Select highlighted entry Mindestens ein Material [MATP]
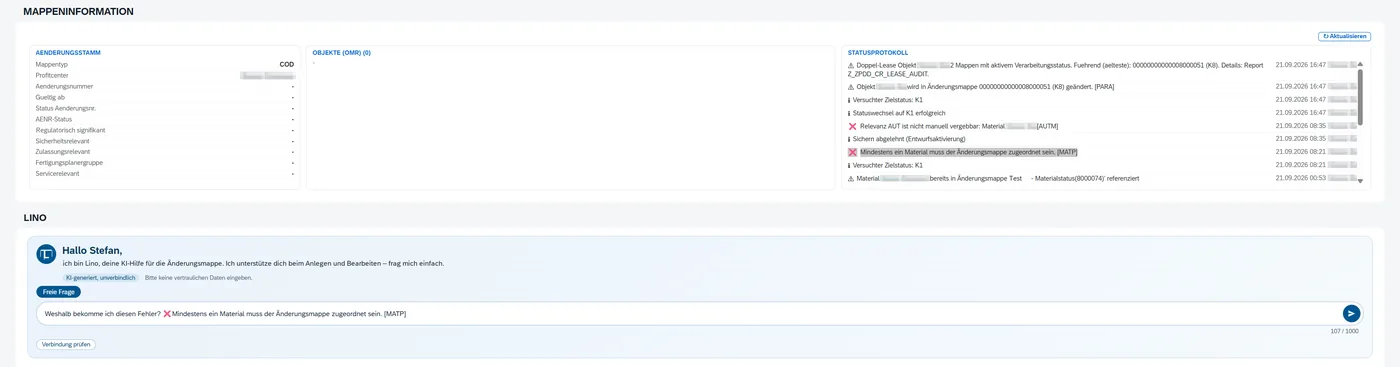 [968, 152]
